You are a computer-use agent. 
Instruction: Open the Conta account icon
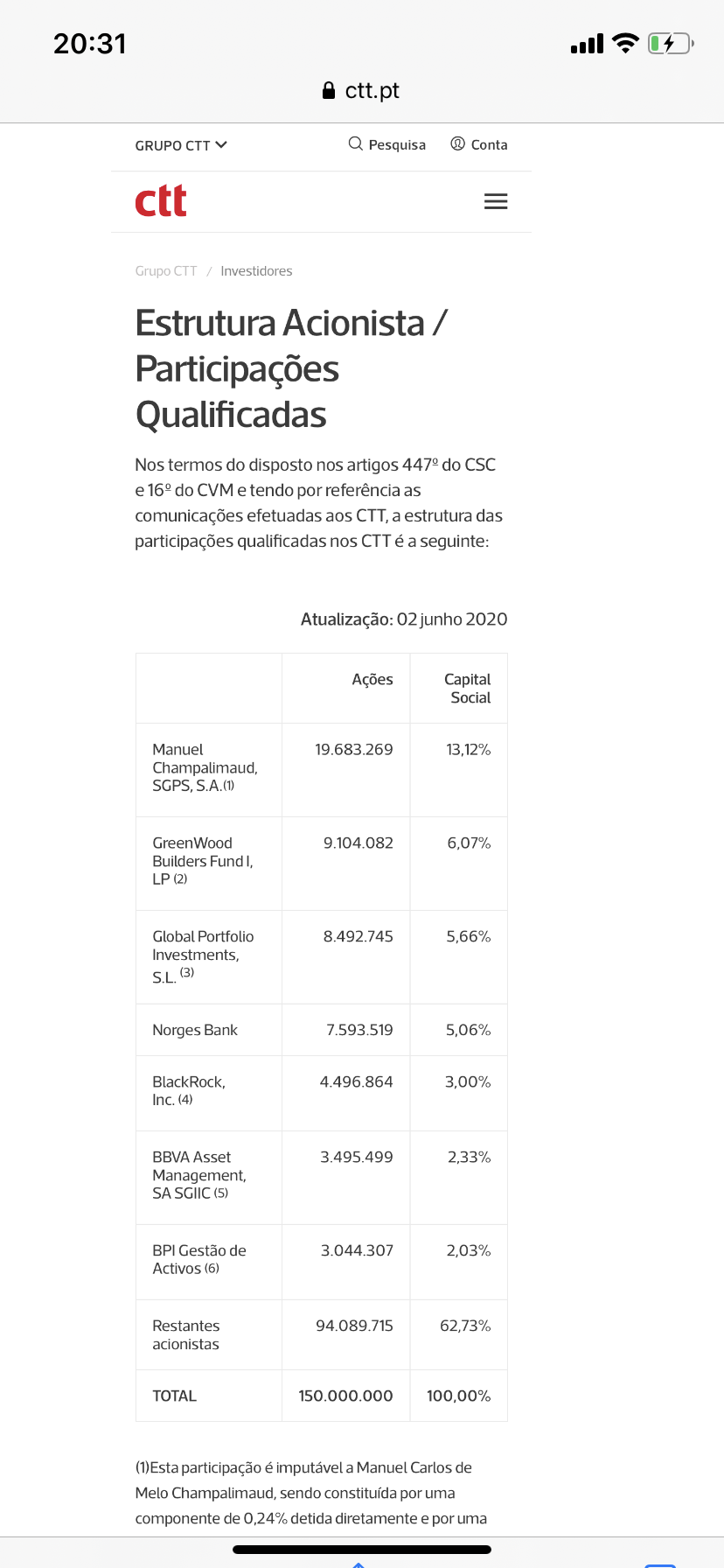[457, 144]
